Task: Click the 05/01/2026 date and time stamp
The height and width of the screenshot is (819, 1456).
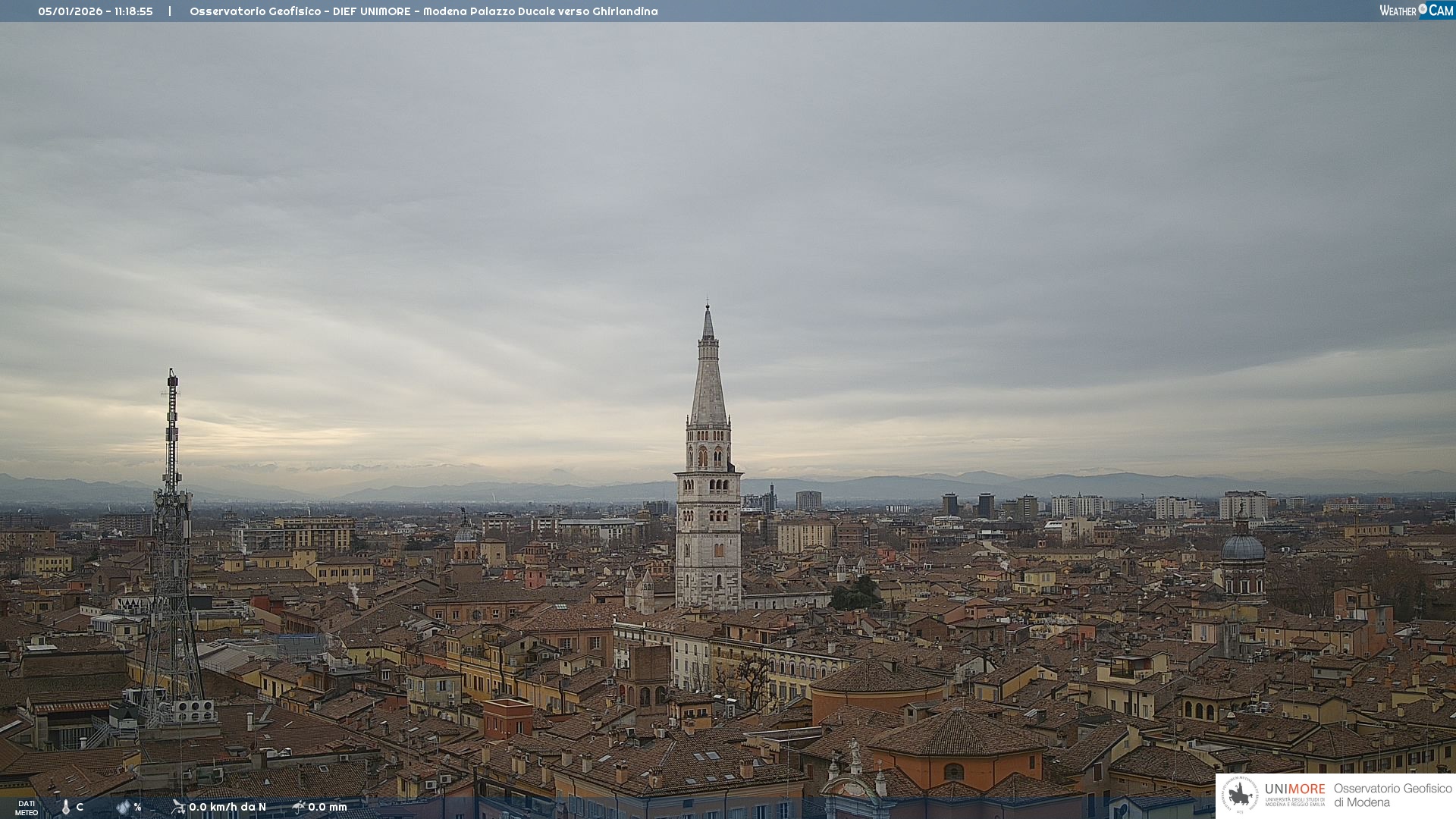Action: [96, 11]
